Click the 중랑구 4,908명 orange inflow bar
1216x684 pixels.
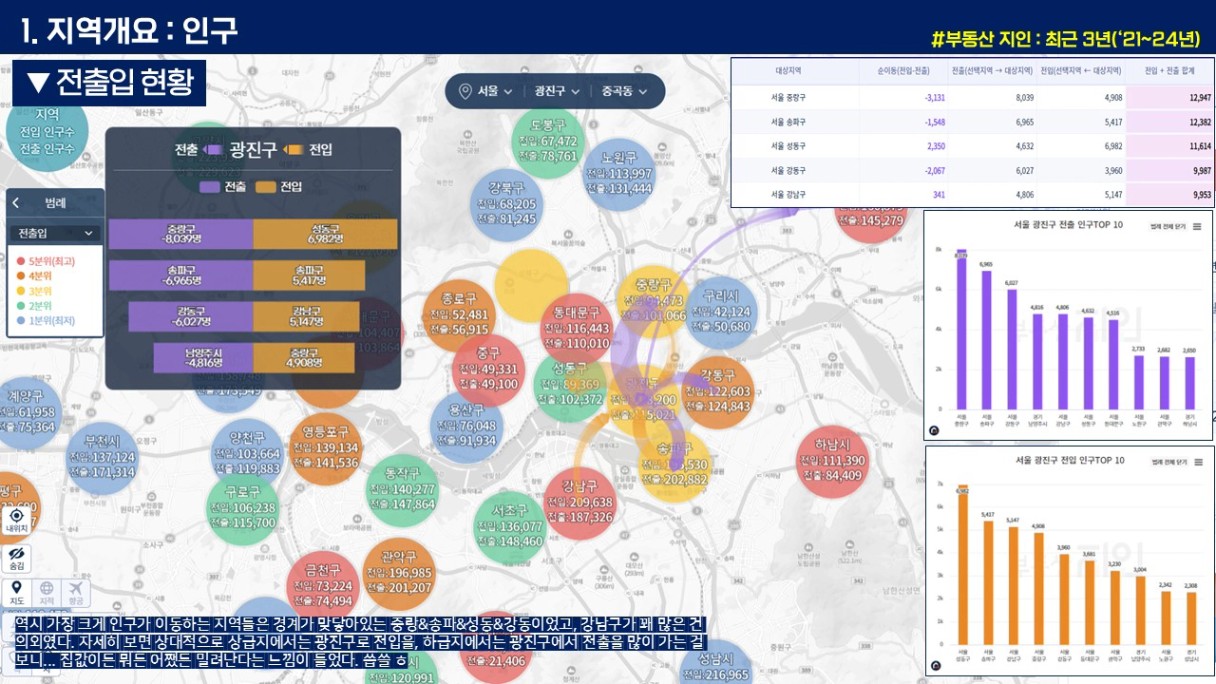[x=304, y=358]
